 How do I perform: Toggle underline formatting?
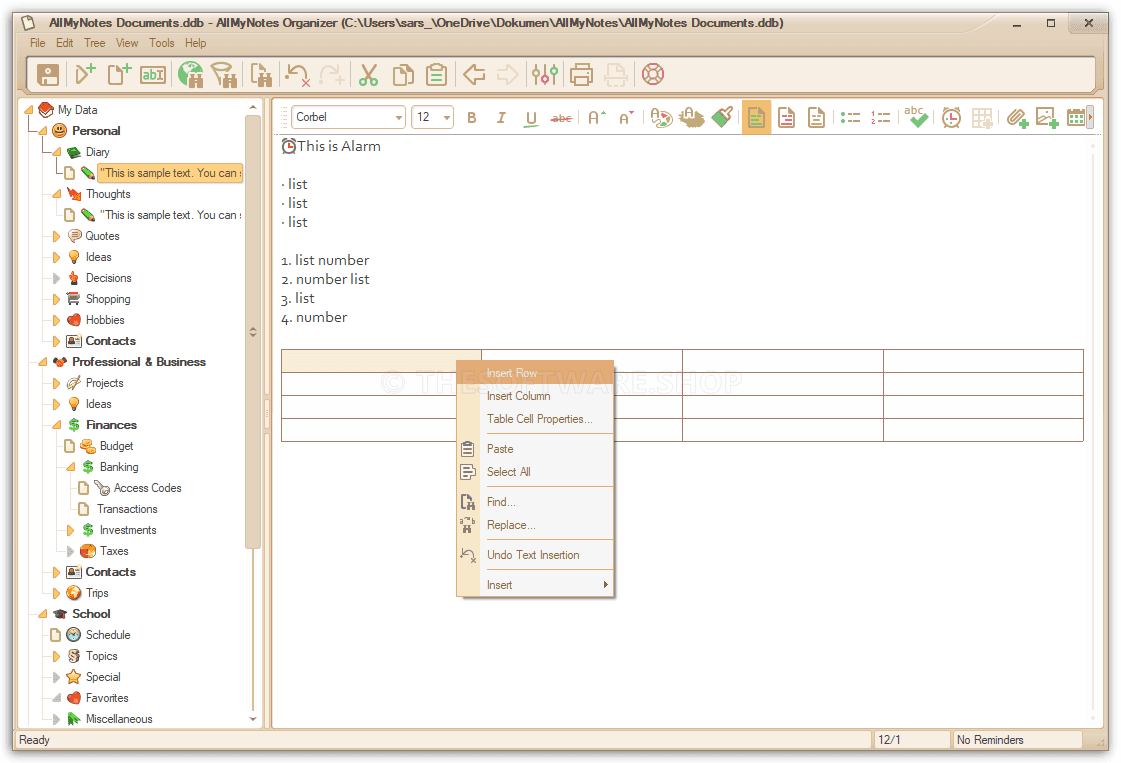click(530, 118)
